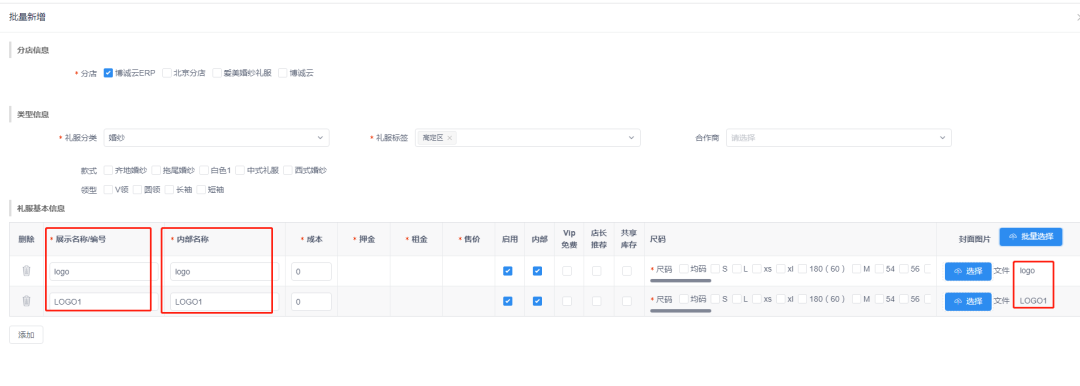Screen dimensions: 1080x386
Task: Remove the 高定区 tag
Action: point(450,138)
